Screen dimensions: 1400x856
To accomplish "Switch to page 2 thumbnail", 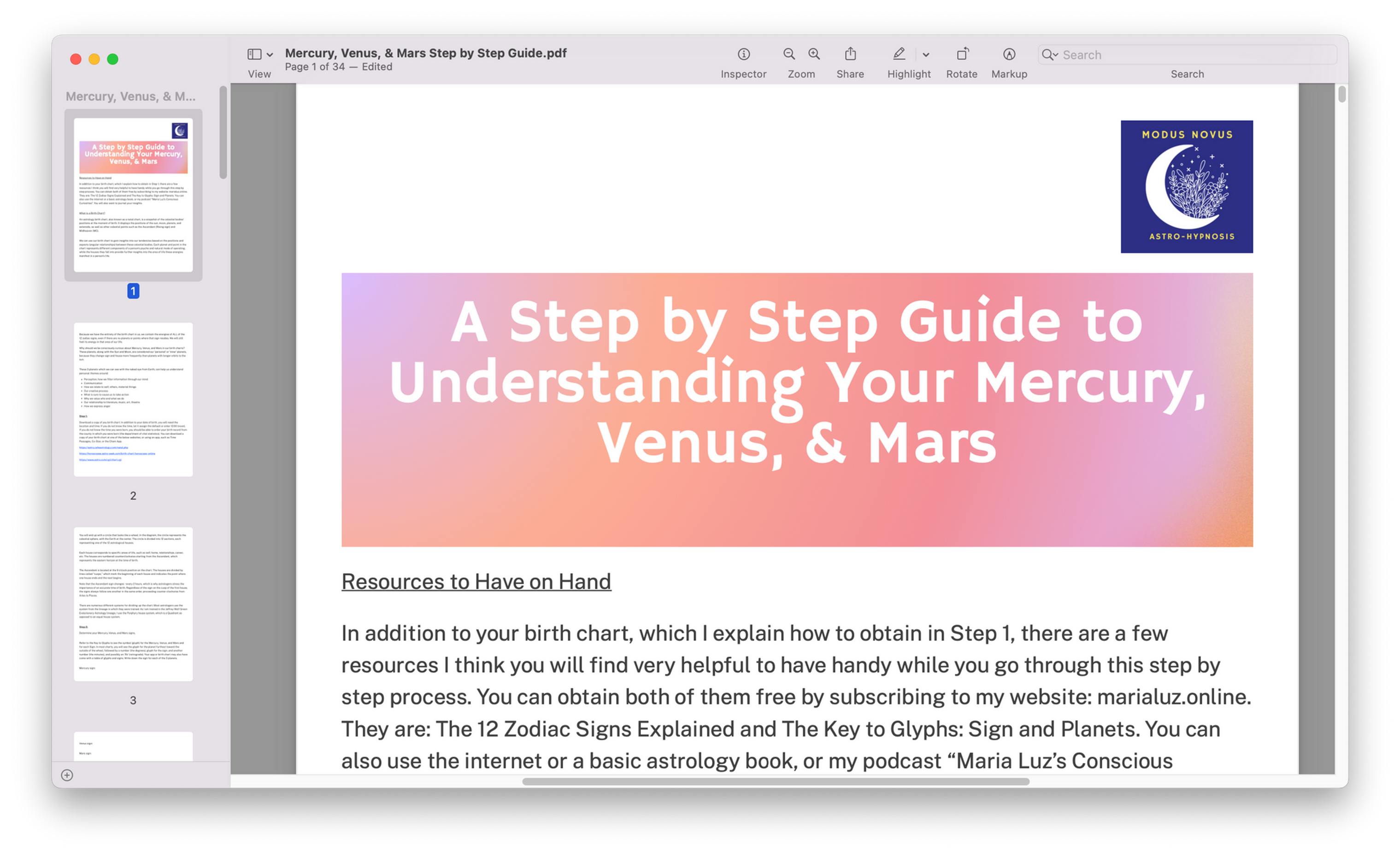I will pyautogui.click(x=133, y=399).
